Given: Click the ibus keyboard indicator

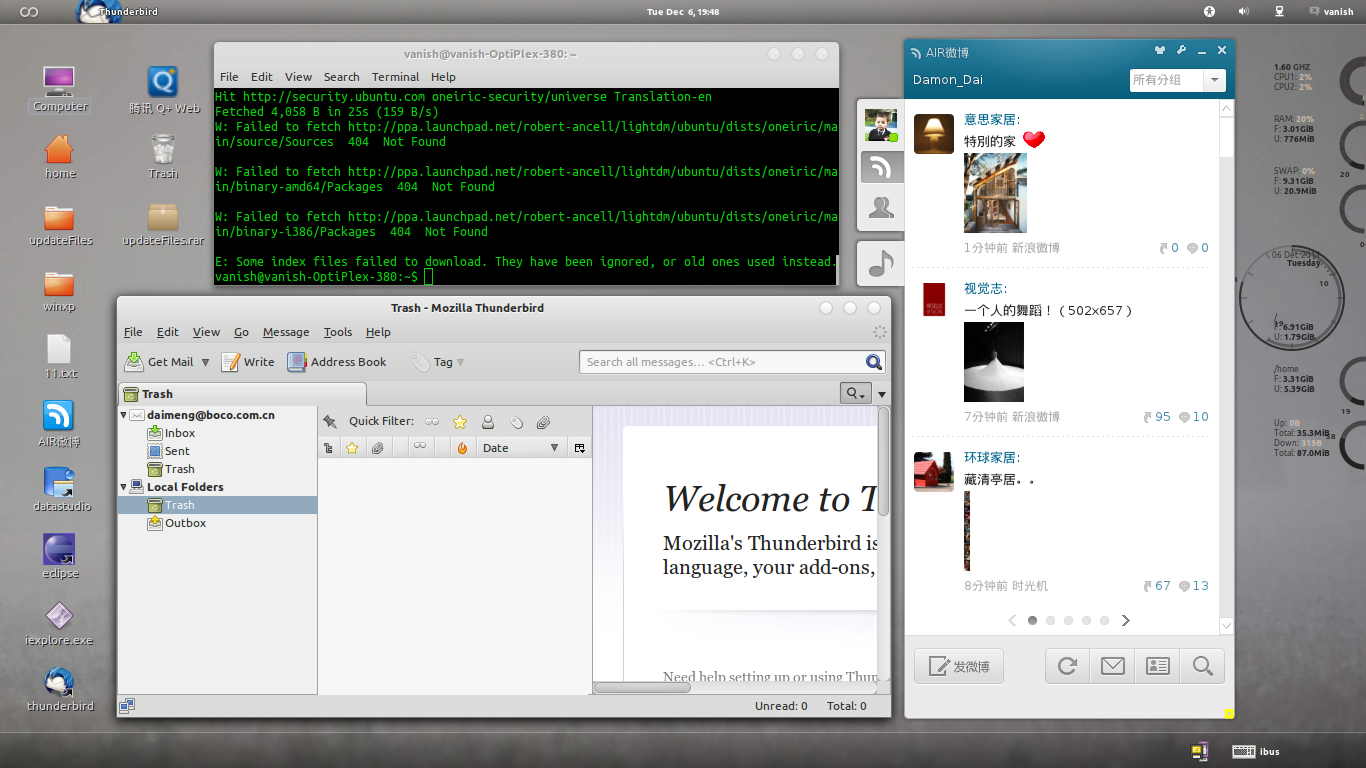Looking at the screenshot, I should tap(1256, 751).
